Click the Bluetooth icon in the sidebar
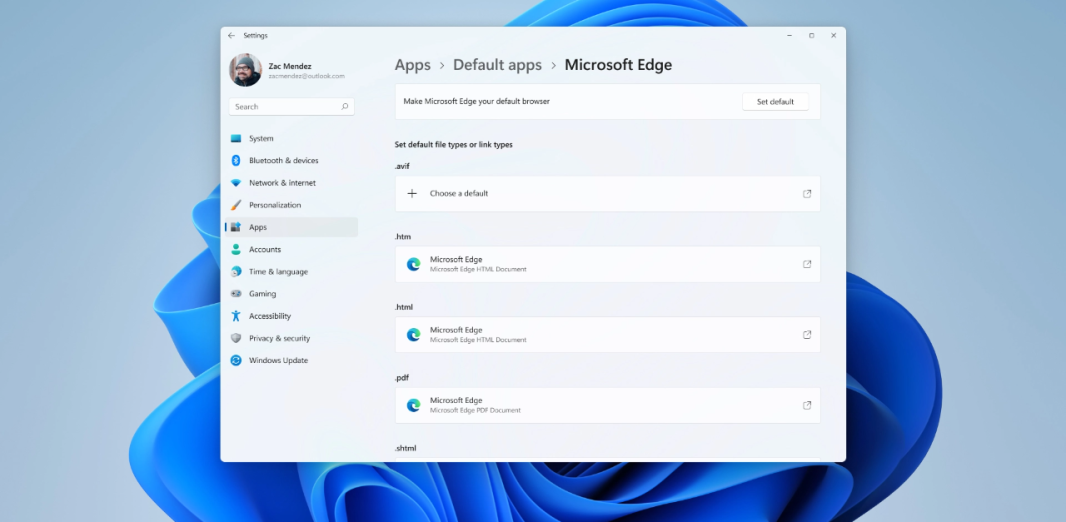1066x522 pixels. coord(236,160)
